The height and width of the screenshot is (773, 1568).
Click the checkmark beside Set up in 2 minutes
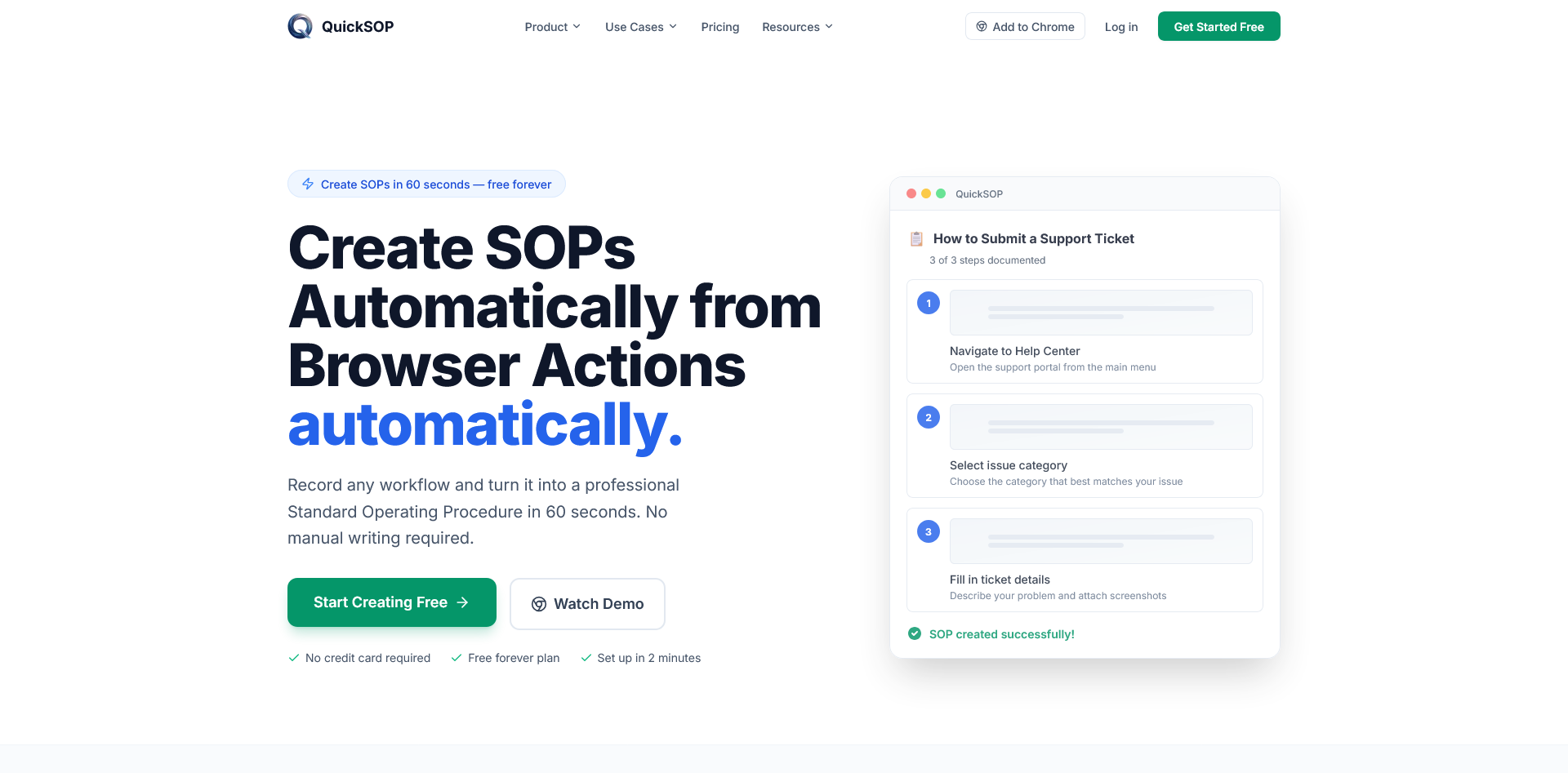point(586,658)
